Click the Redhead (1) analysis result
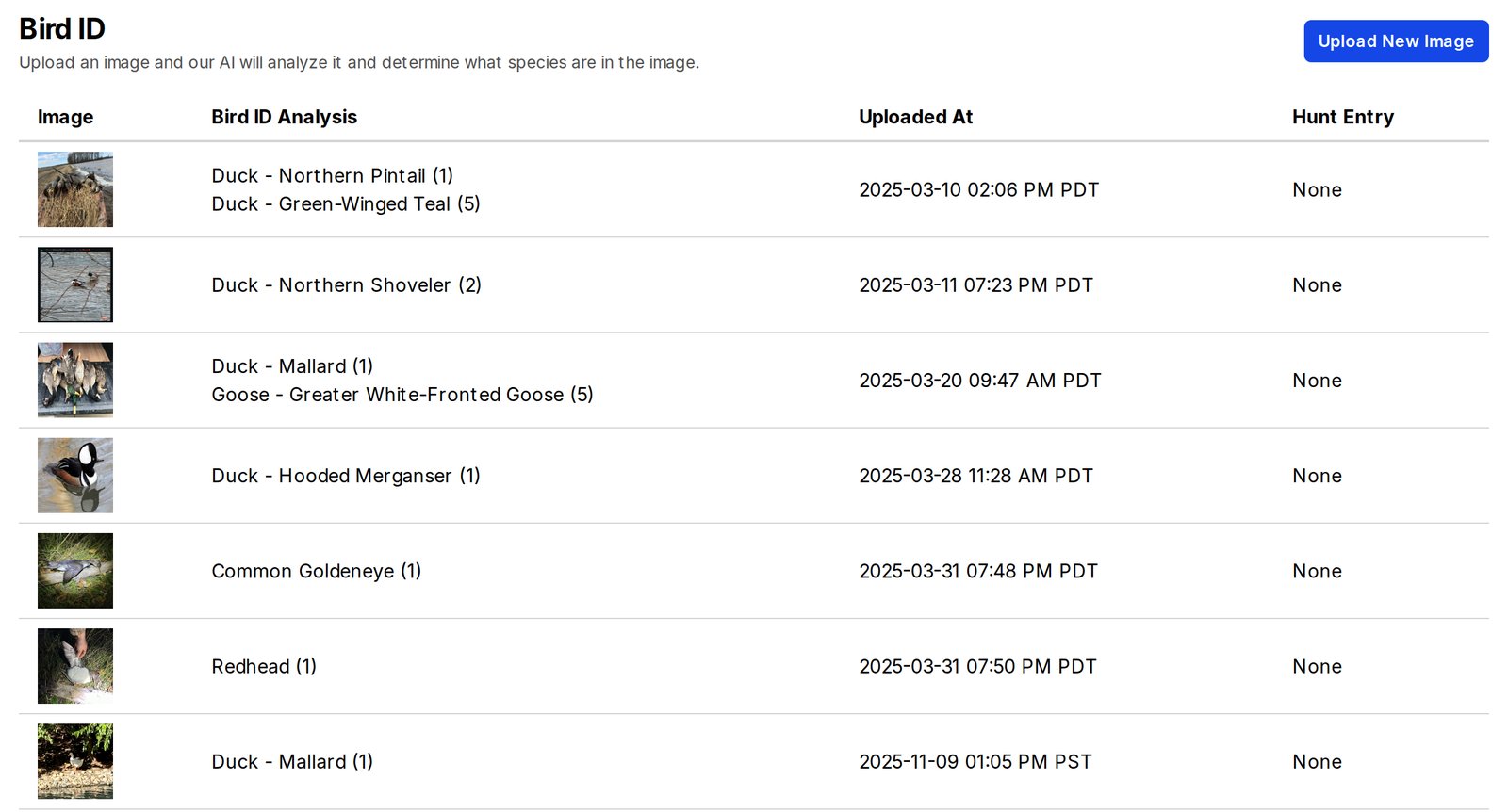1508x812 pixels. coord(264,666)
